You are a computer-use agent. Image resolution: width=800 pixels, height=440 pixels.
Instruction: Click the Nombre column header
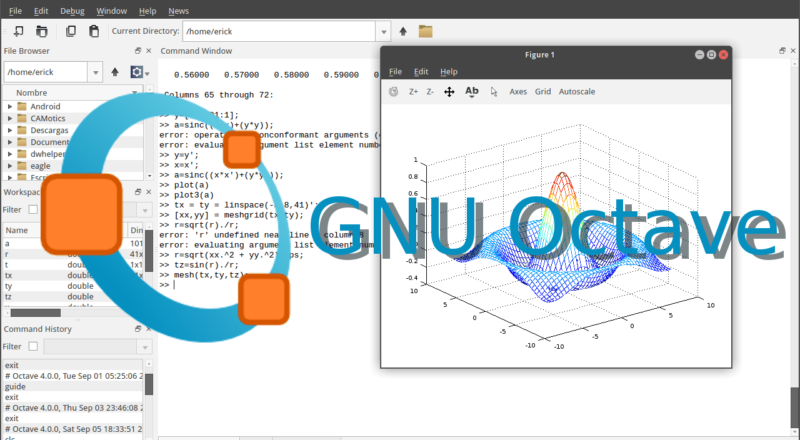pyautogui.click(x=72, y=92)
